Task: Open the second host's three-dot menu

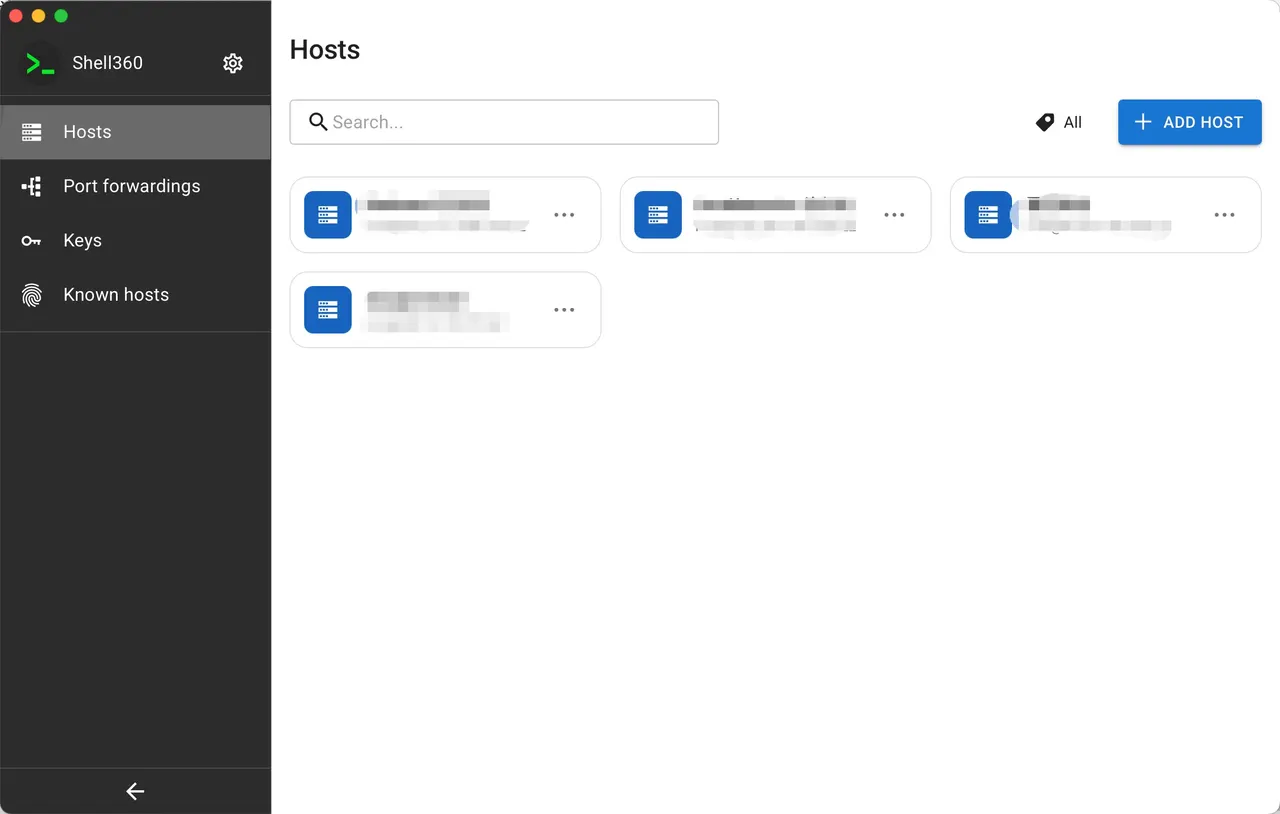Action: click(894, 215)
